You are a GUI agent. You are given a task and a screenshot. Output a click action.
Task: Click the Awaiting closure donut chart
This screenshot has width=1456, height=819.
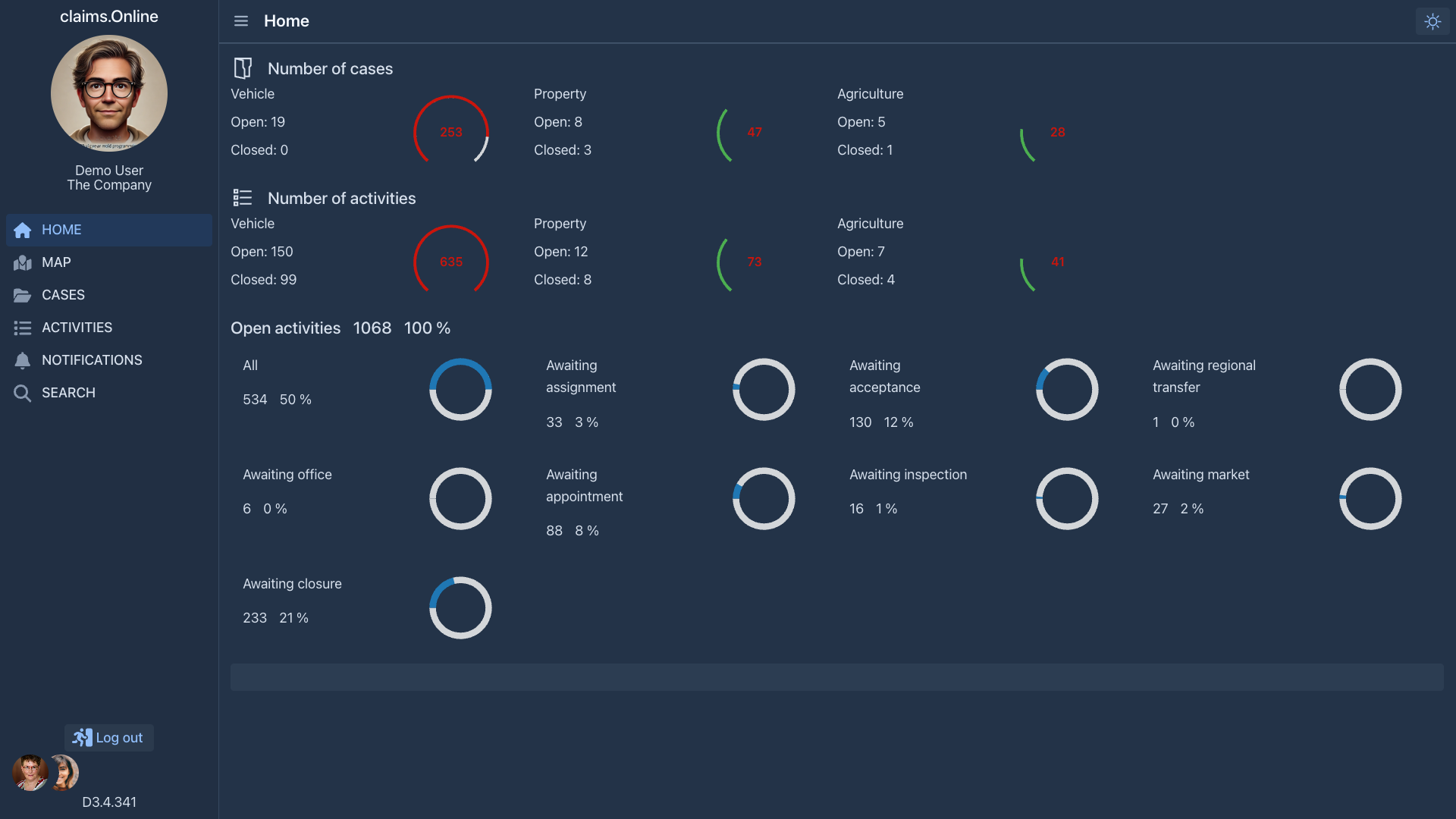pos(460,607)
